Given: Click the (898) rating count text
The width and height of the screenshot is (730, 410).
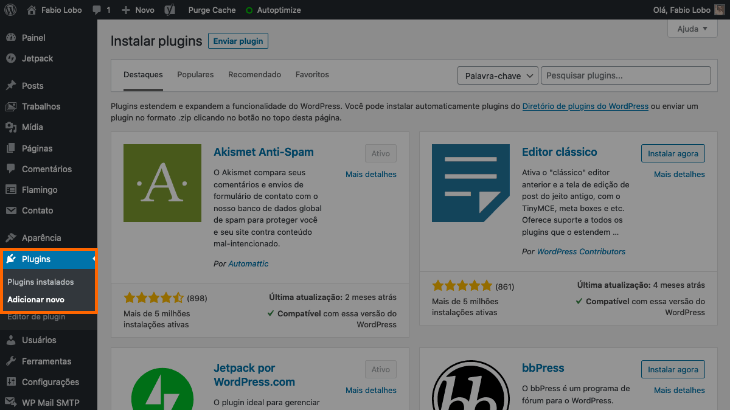Looking at the screenshot, I should (x=197, y=298).
